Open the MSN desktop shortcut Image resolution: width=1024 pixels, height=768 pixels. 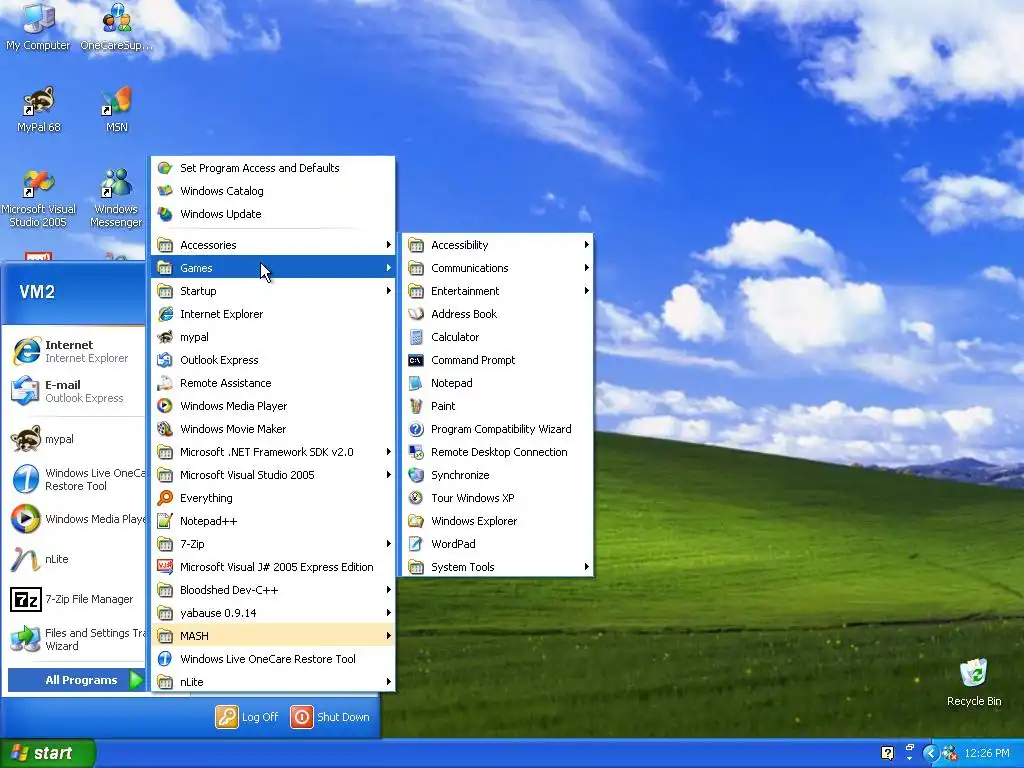[x=117, y=109]
